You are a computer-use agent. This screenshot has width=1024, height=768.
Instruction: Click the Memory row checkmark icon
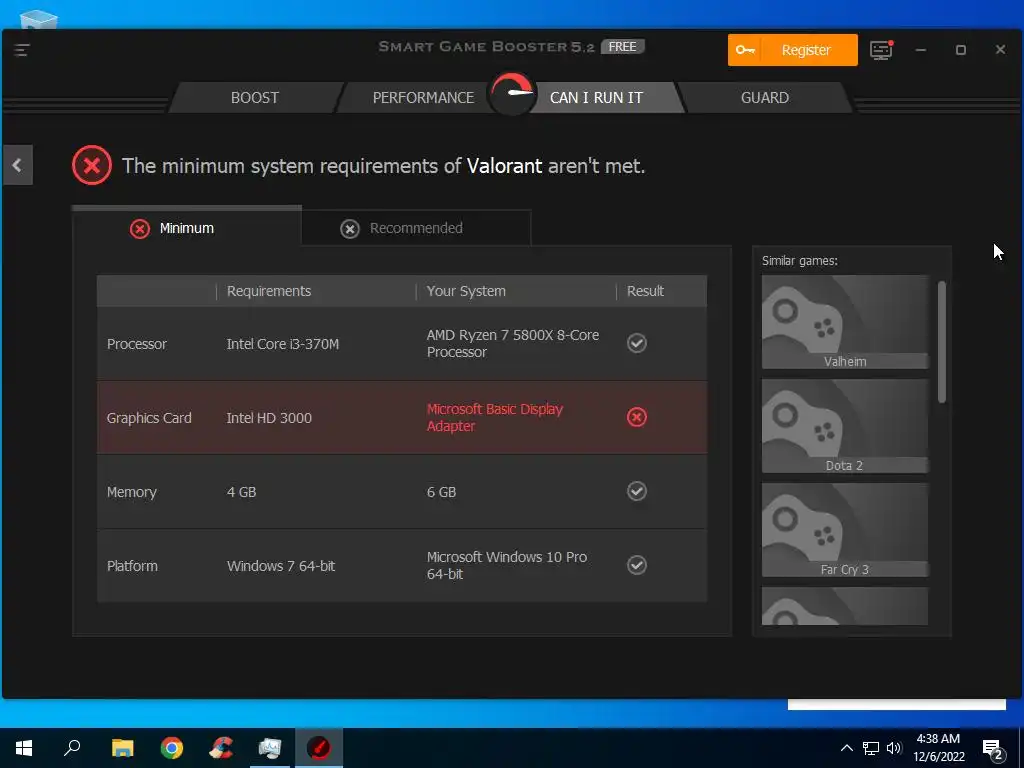(x=637, y=491)
